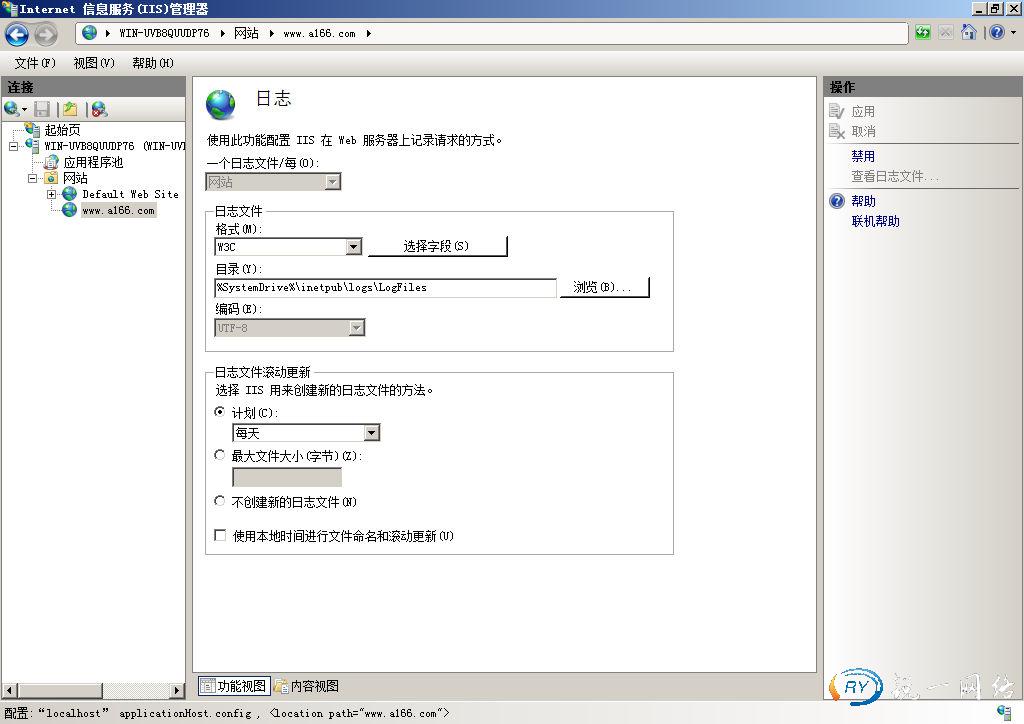Image resolution: width=1024 pixels, height=724 pixels.
Task: Select the 最大文件大小(字节) radio button
Action: [219, 454]
